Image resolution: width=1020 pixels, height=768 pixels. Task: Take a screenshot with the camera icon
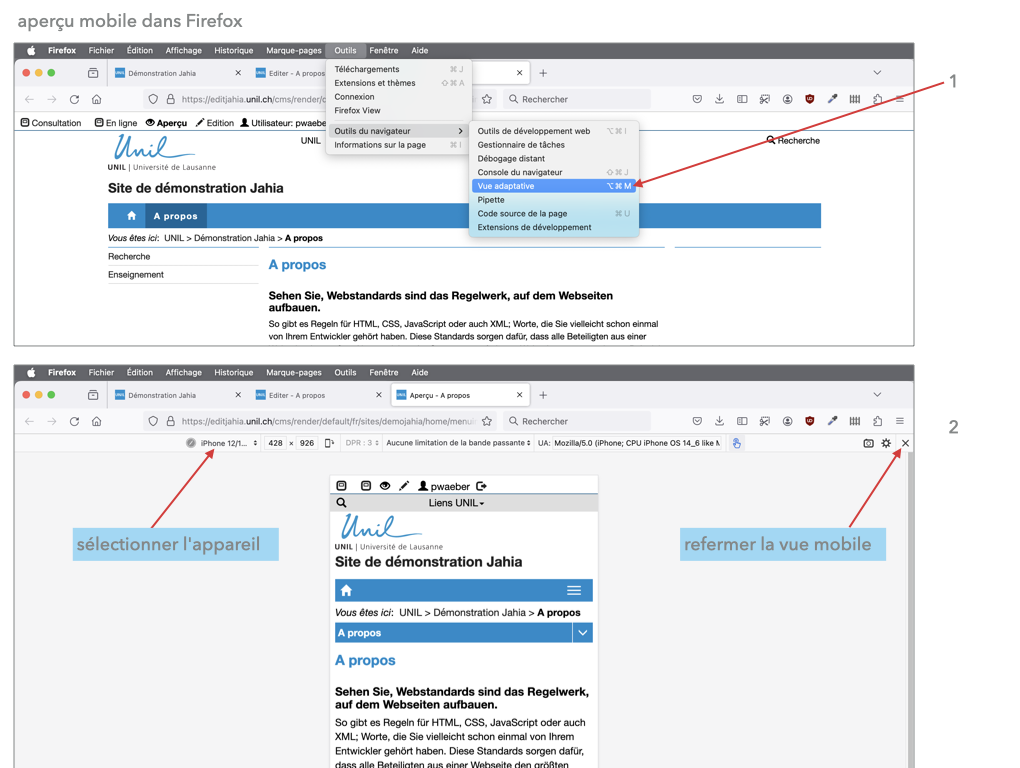point(868,443)
